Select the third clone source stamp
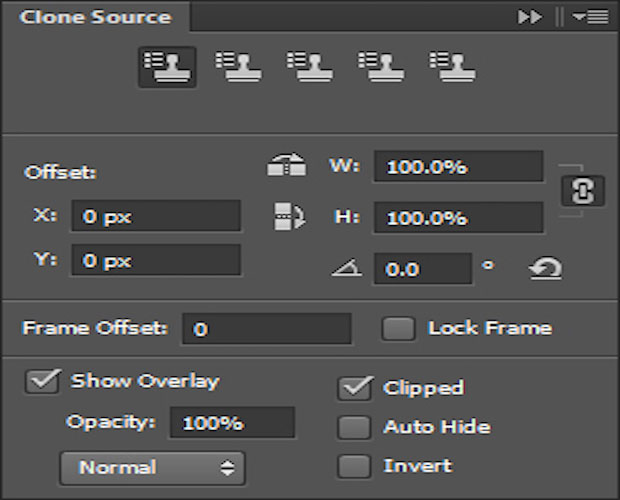620x500 pixels. click(x=310, y=67)
